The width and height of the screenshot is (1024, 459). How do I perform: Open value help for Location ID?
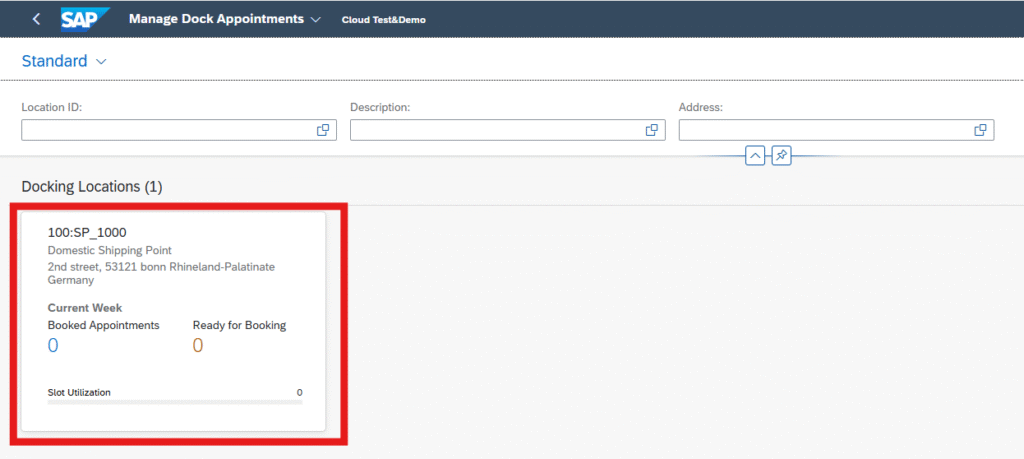coord(323,130)
